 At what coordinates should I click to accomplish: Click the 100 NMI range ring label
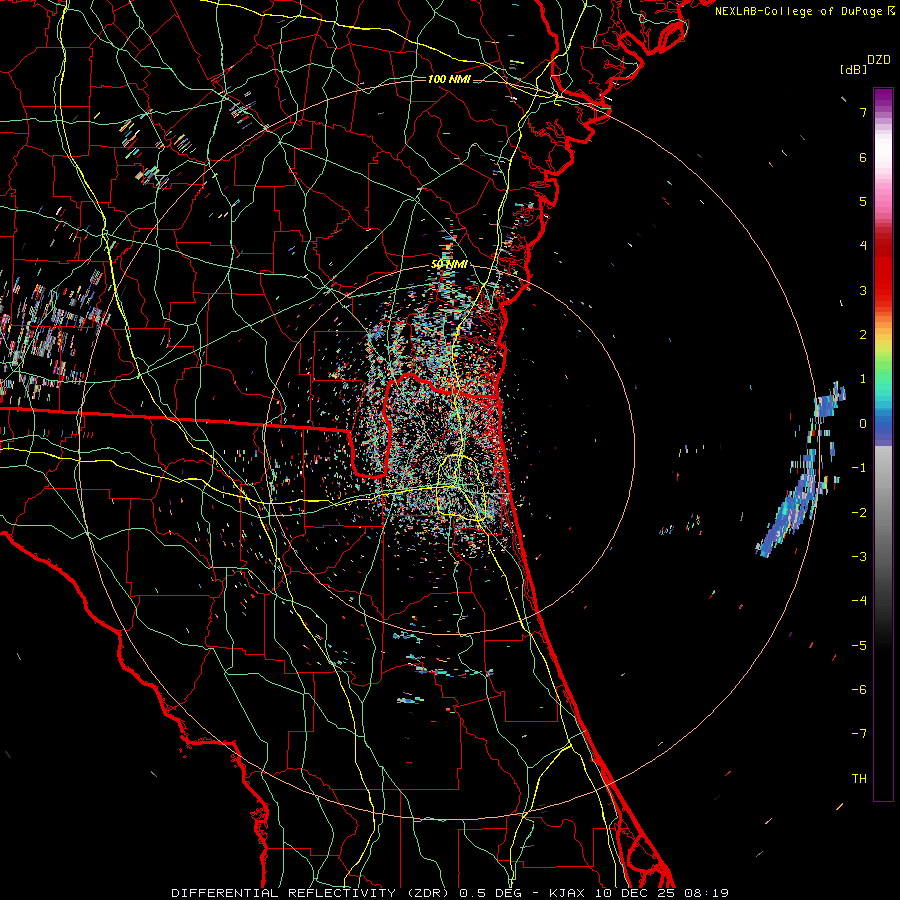(x=448, y=79)
